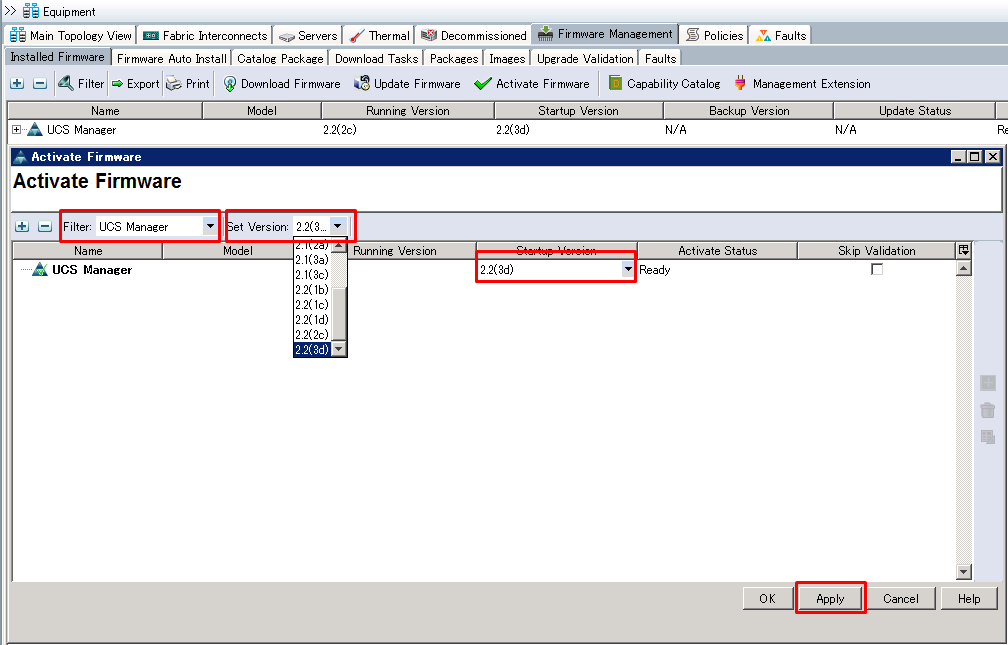This screenshot has height=645, width=1008.
Task: Open the Faults subtab next to Upgrade Validation
Action: click(660, 59)
